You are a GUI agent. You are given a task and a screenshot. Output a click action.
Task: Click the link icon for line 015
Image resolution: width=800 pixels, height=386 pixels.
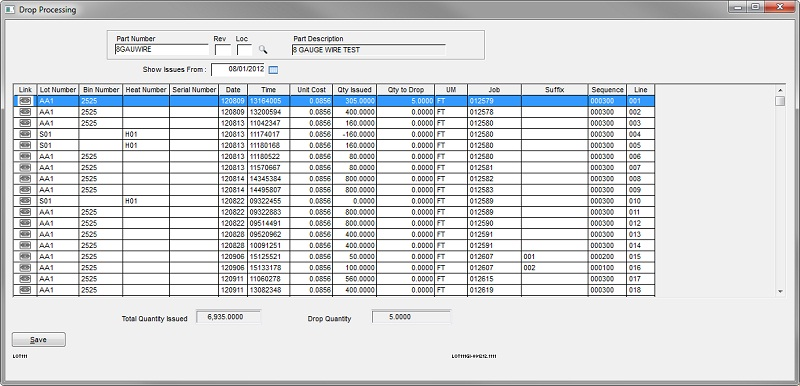pyautogui.click(x=25, y=256)
